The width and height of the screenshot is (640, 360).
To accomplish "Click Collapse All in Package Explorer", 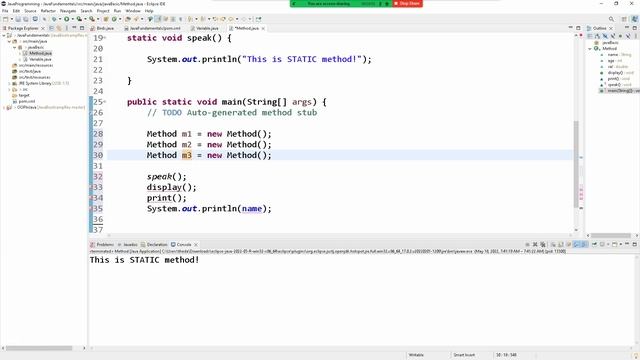I will (x=51, y=28).
